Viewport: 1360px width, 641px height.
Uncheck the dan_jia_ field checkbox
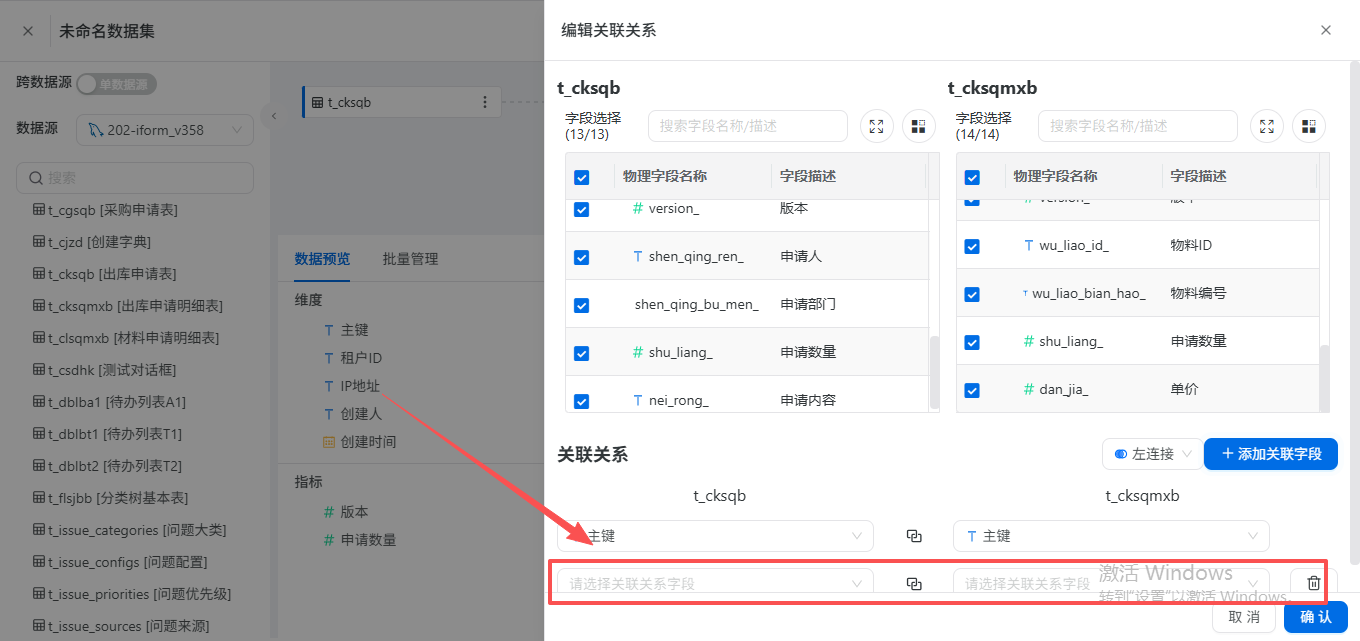[971, 390]
